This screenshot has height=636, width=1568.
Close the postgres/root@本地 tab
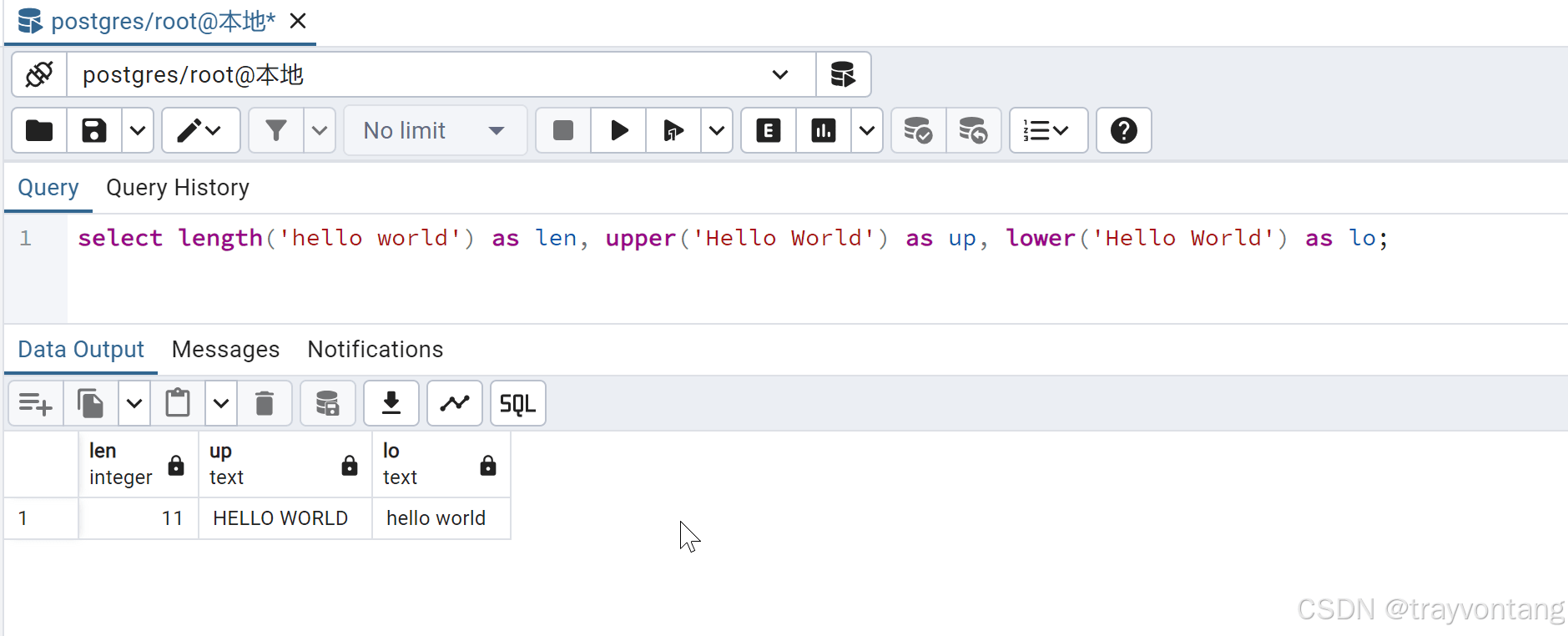(298, 21)
